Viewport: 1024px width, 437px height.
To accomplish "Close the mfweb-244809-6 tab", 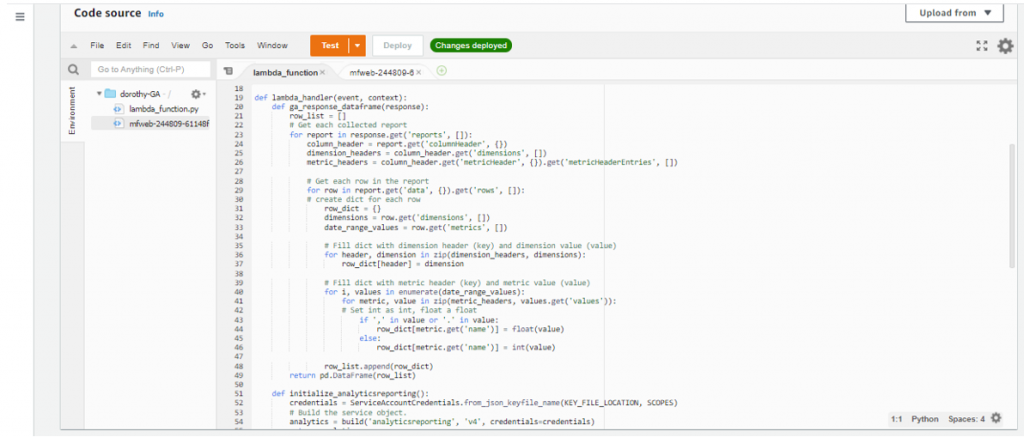I will click(x=419, y=73).
